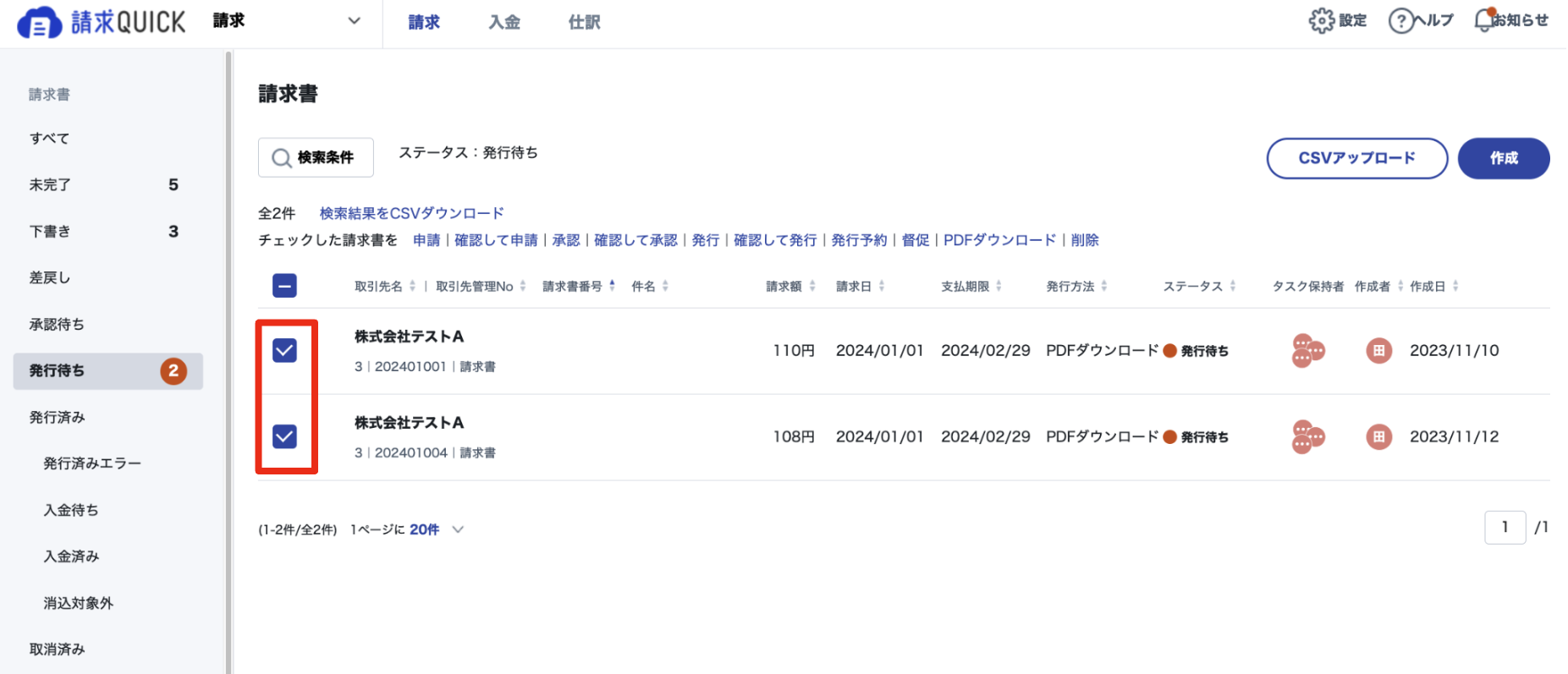Image resolution: width=1568 pixels, height=674 pixels.
Task: Select 発行済み in the sidebar
Action: pyautogui.click(x=108, y=418)
